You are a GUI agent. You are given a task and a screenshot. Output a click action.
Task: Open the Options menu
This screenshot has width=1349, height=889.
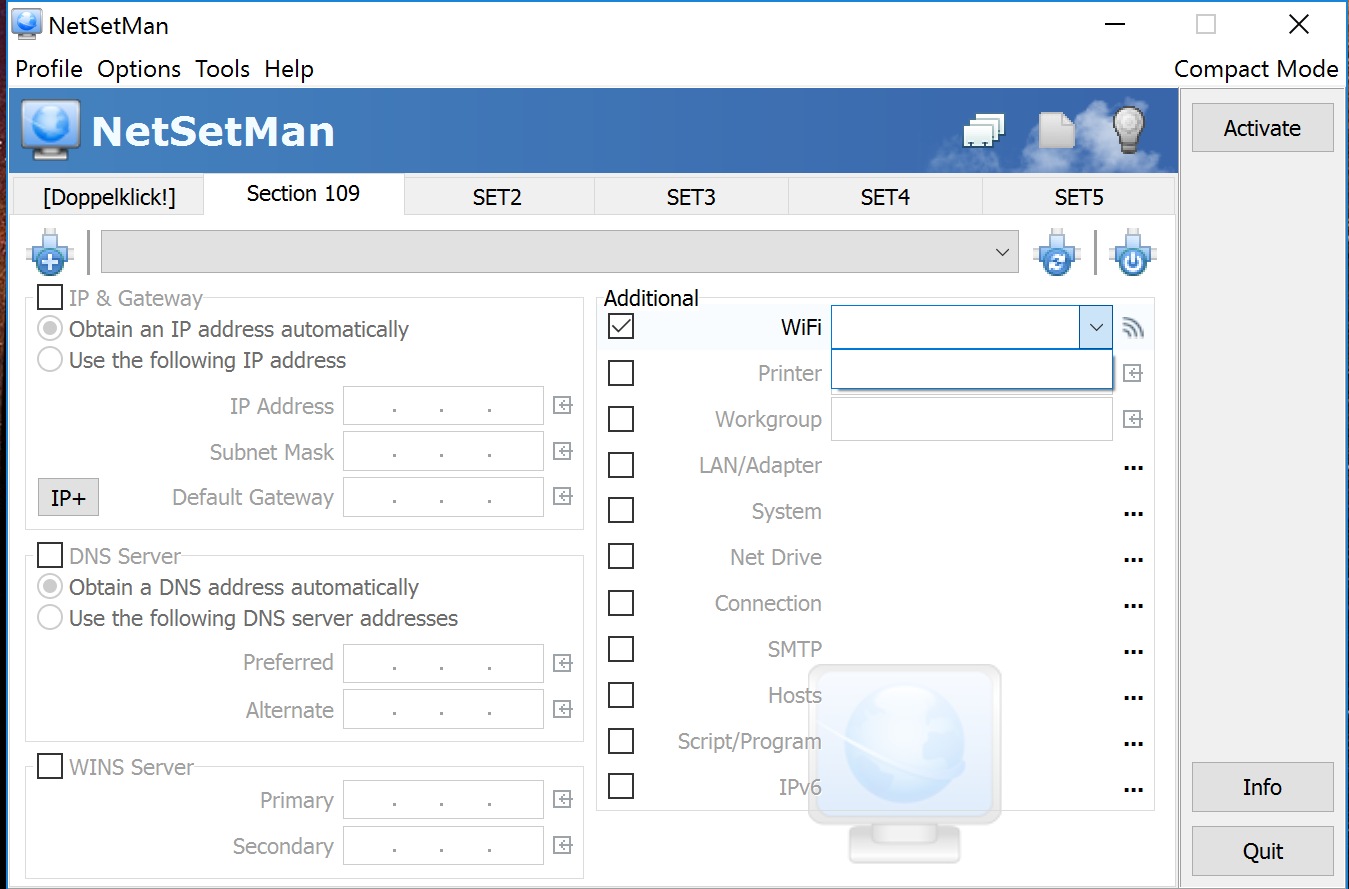click(x=139, y=69)
